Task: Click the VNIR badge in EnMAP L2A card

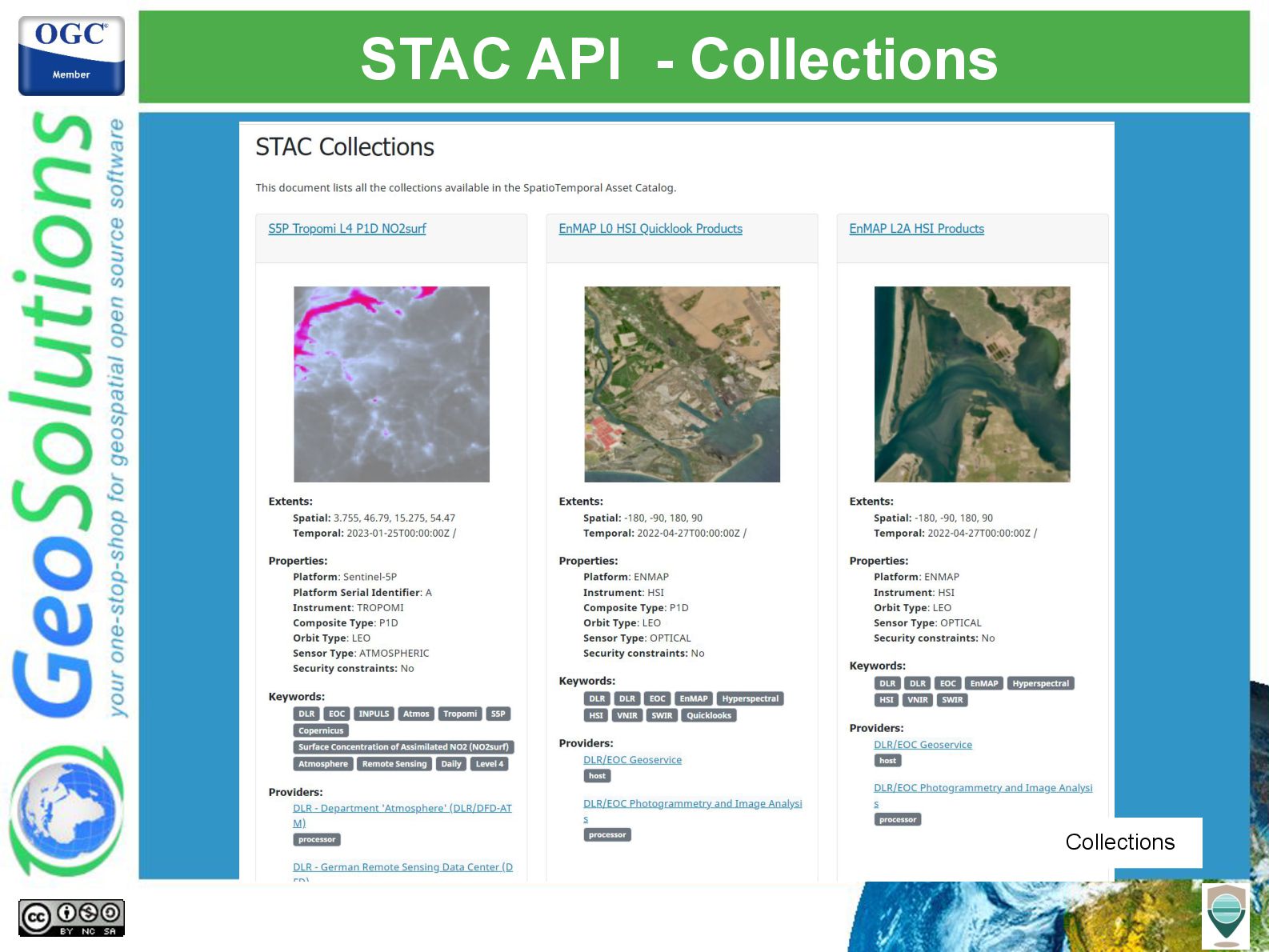Action: 918,700
